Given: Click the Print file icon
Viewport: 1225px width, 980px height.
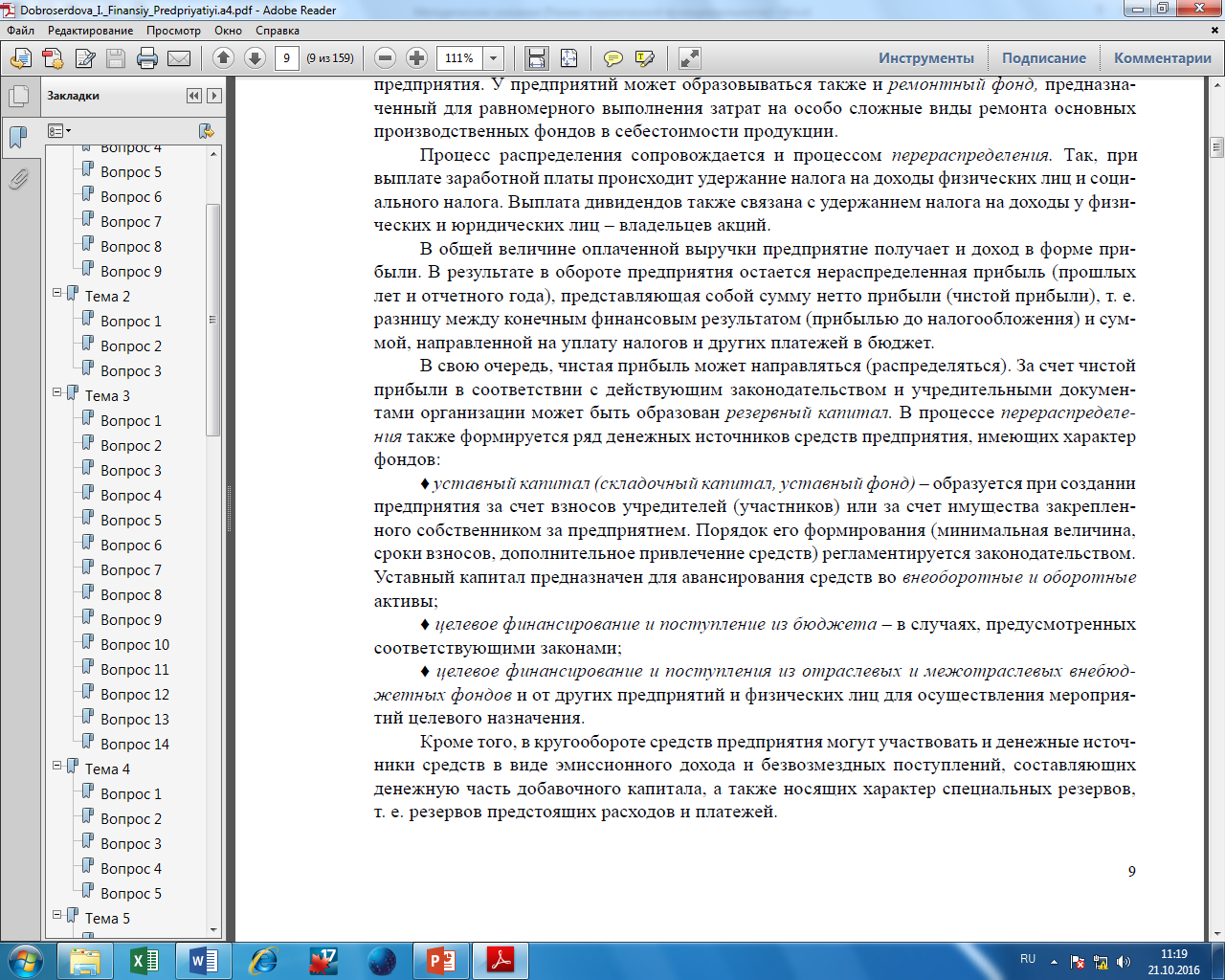Looking at the screenshot, I should pyautogui.click(x=147, y=58).
